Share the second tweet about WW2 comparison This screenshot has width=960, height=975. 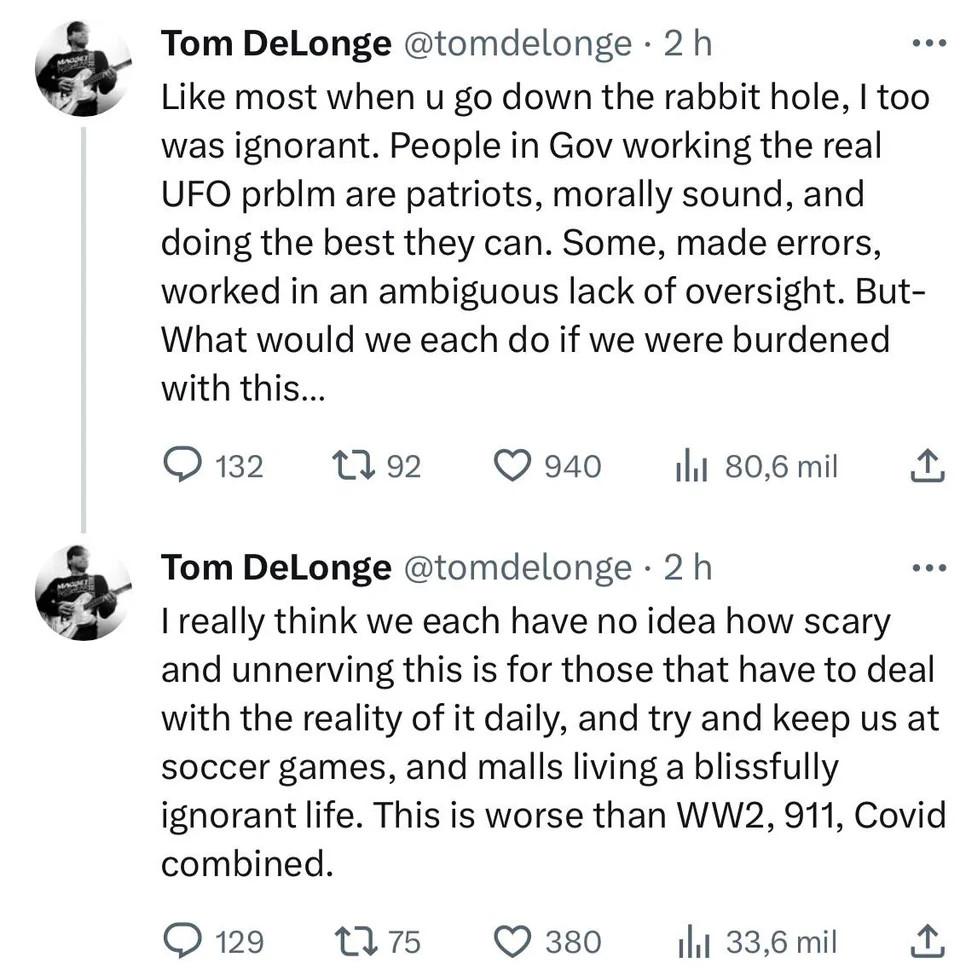click(929, 941)
